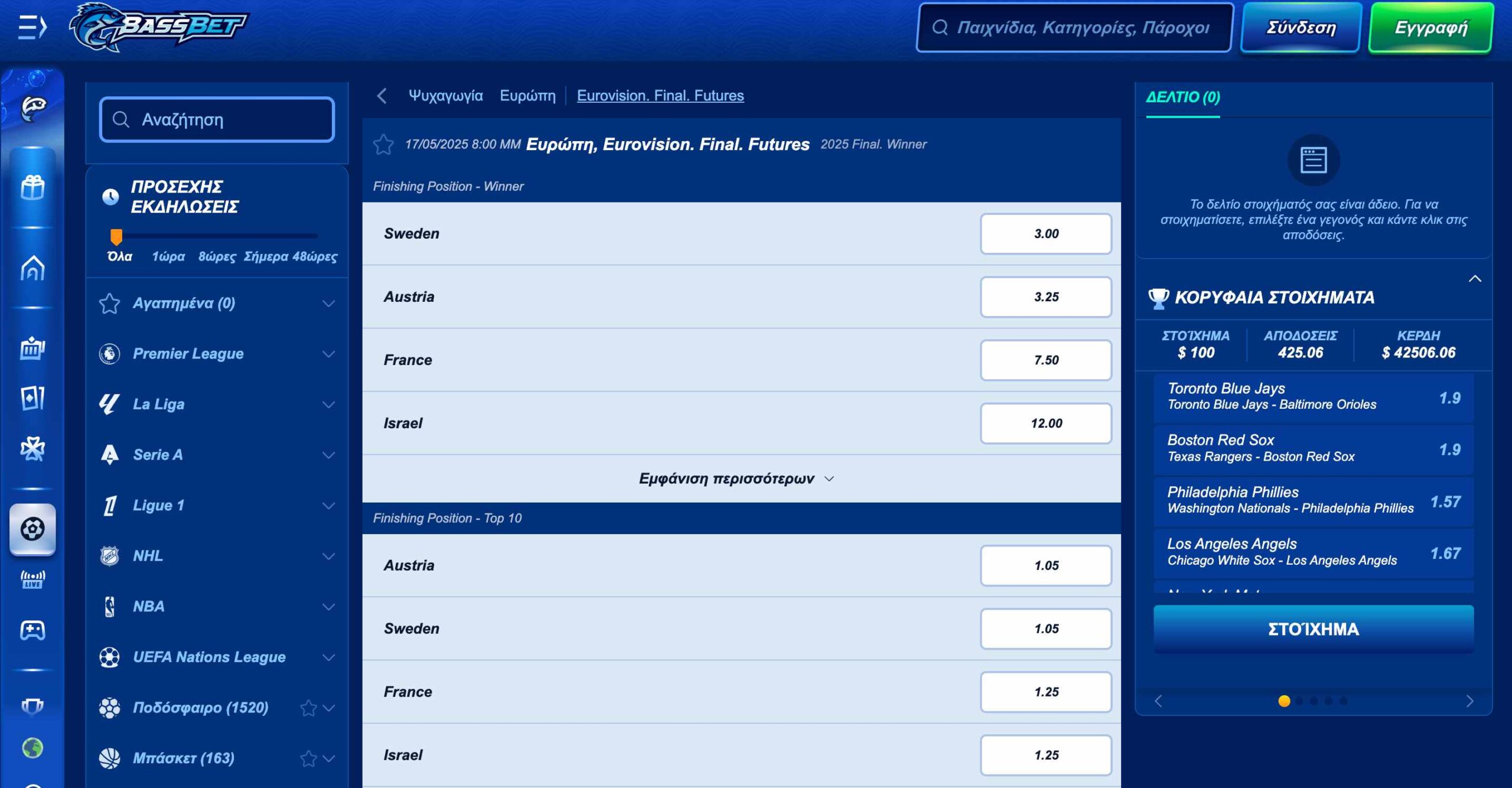The width and height of the screenshot is (1512, 788).
Task: Click the Εγγραφή registration button
Action: (1430, 28)
